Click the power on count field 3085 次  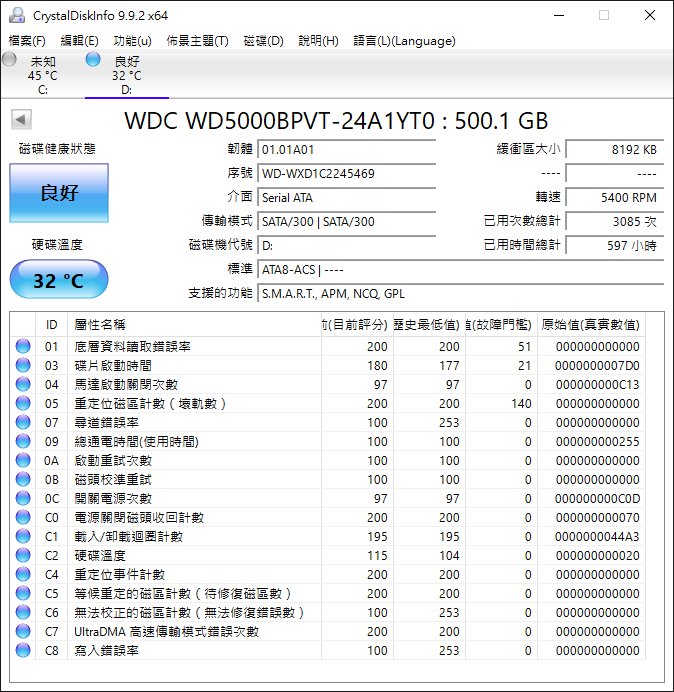pyautogui.click(x=614, y=221)
